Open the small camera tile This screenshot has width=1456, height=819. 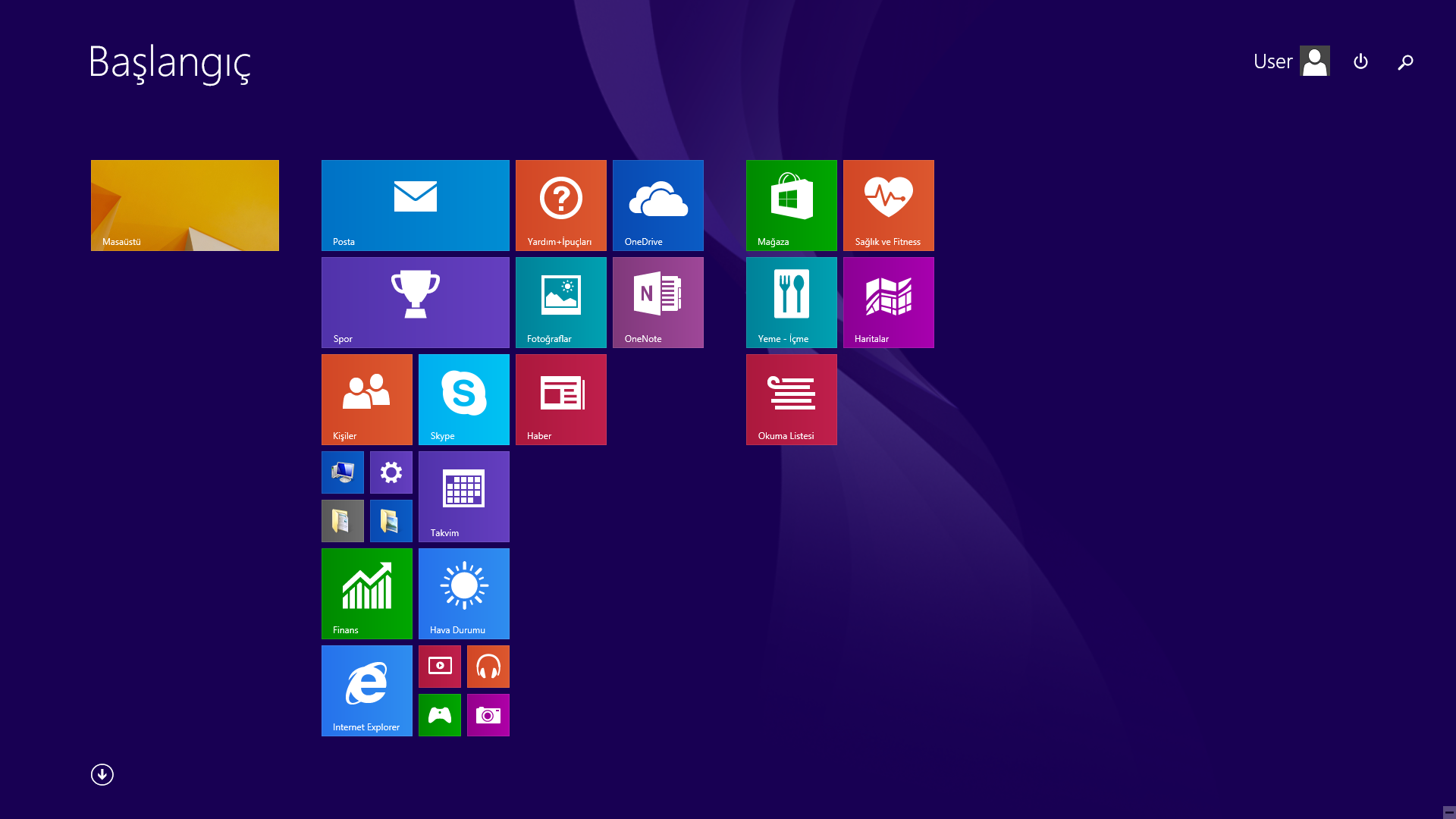(488, 714)
